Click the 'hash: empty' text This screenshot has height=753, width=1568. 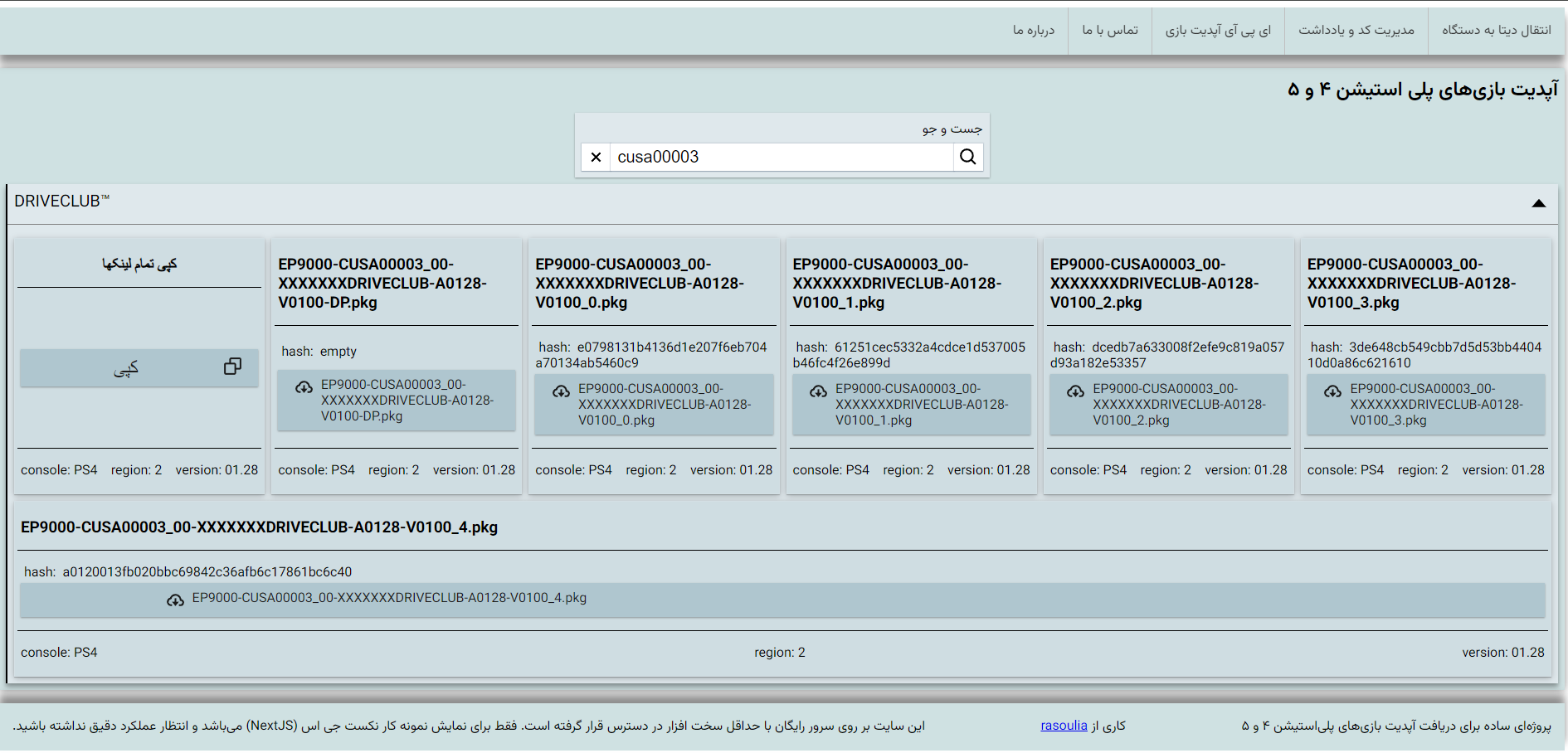click(319, 352)
